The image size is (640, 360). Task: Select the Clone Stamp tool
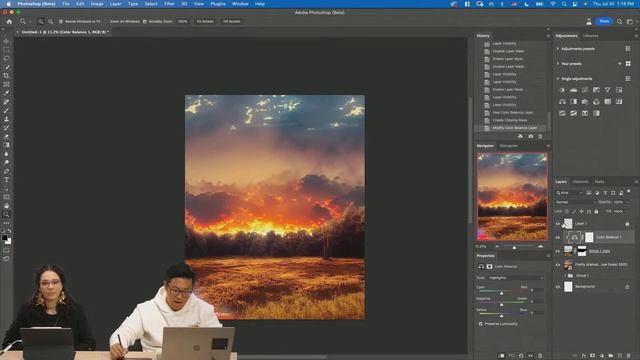6,119
